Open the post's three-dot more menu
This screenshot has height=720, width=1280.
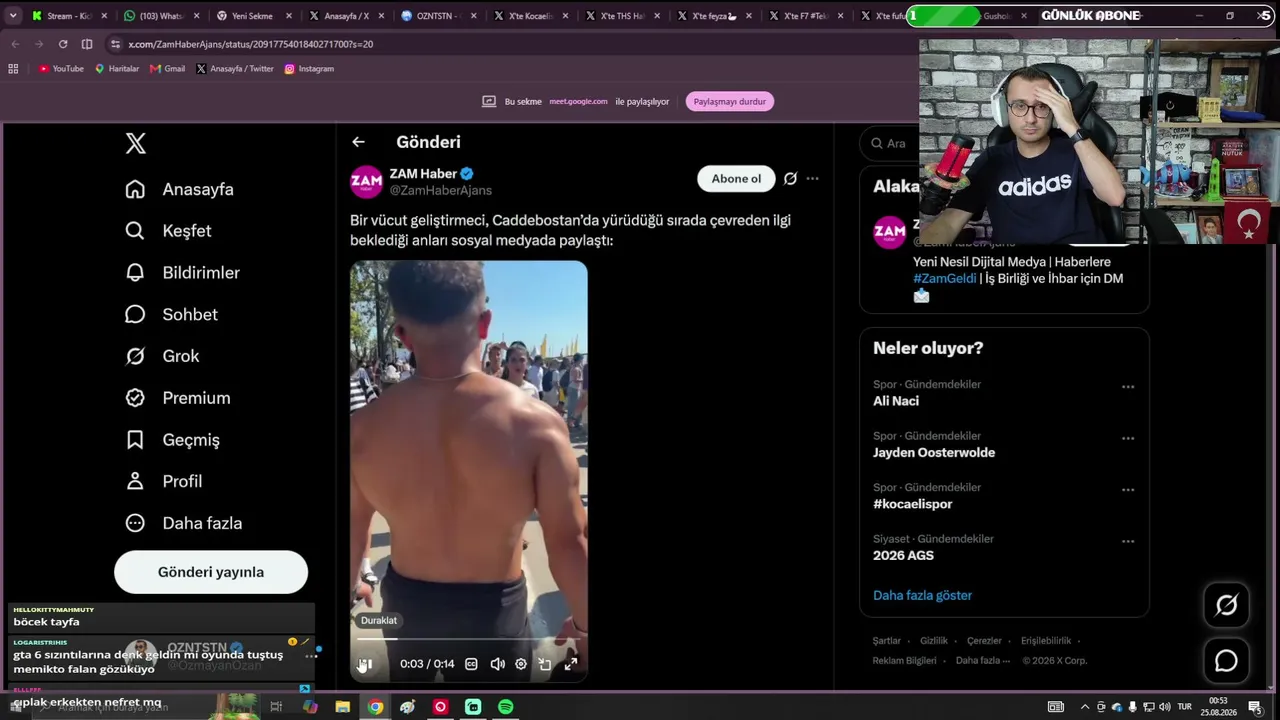coord(812,179)
